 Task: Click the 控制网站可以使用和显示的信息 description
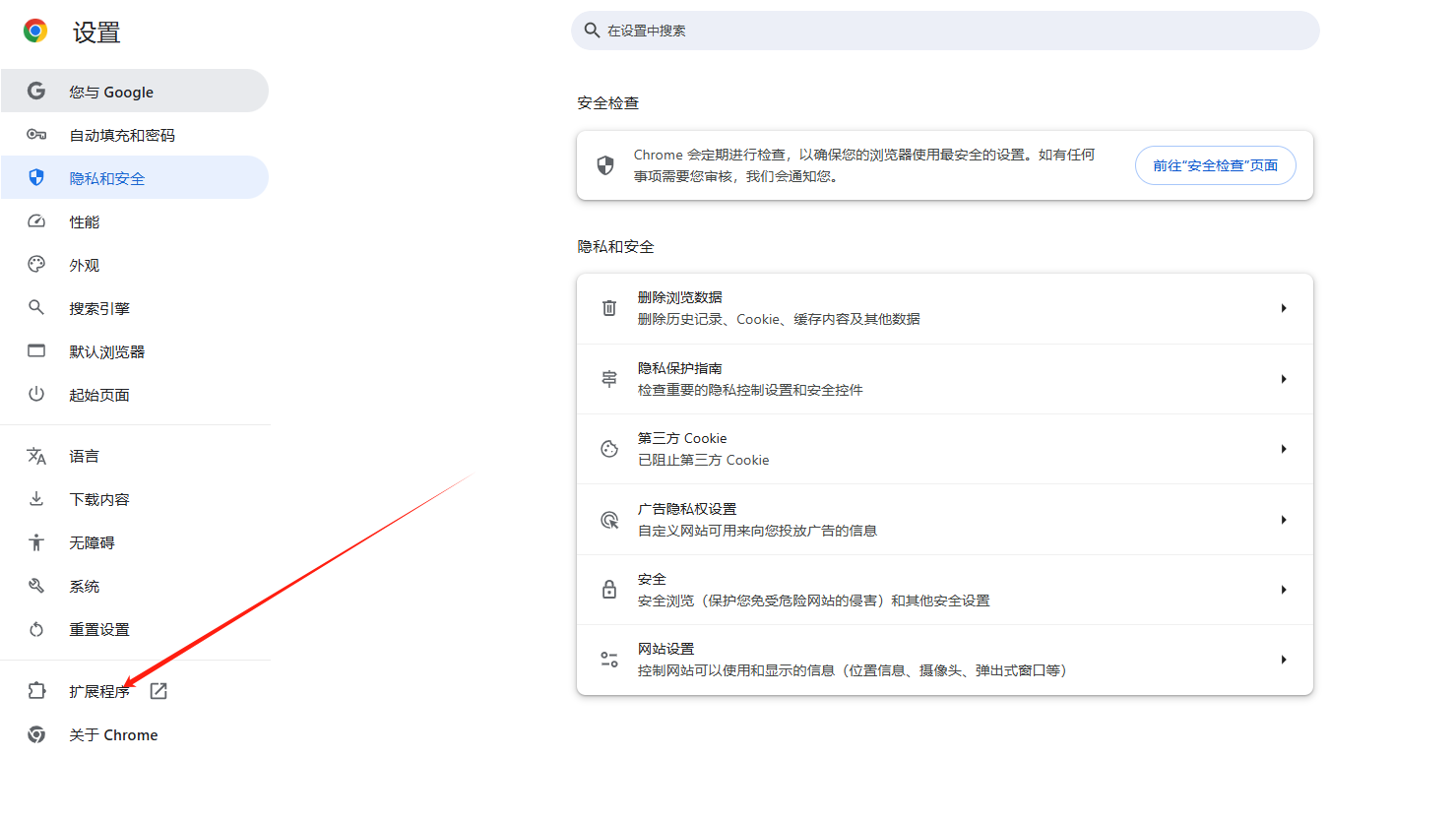pyautogui.click(x=853, y=670)
